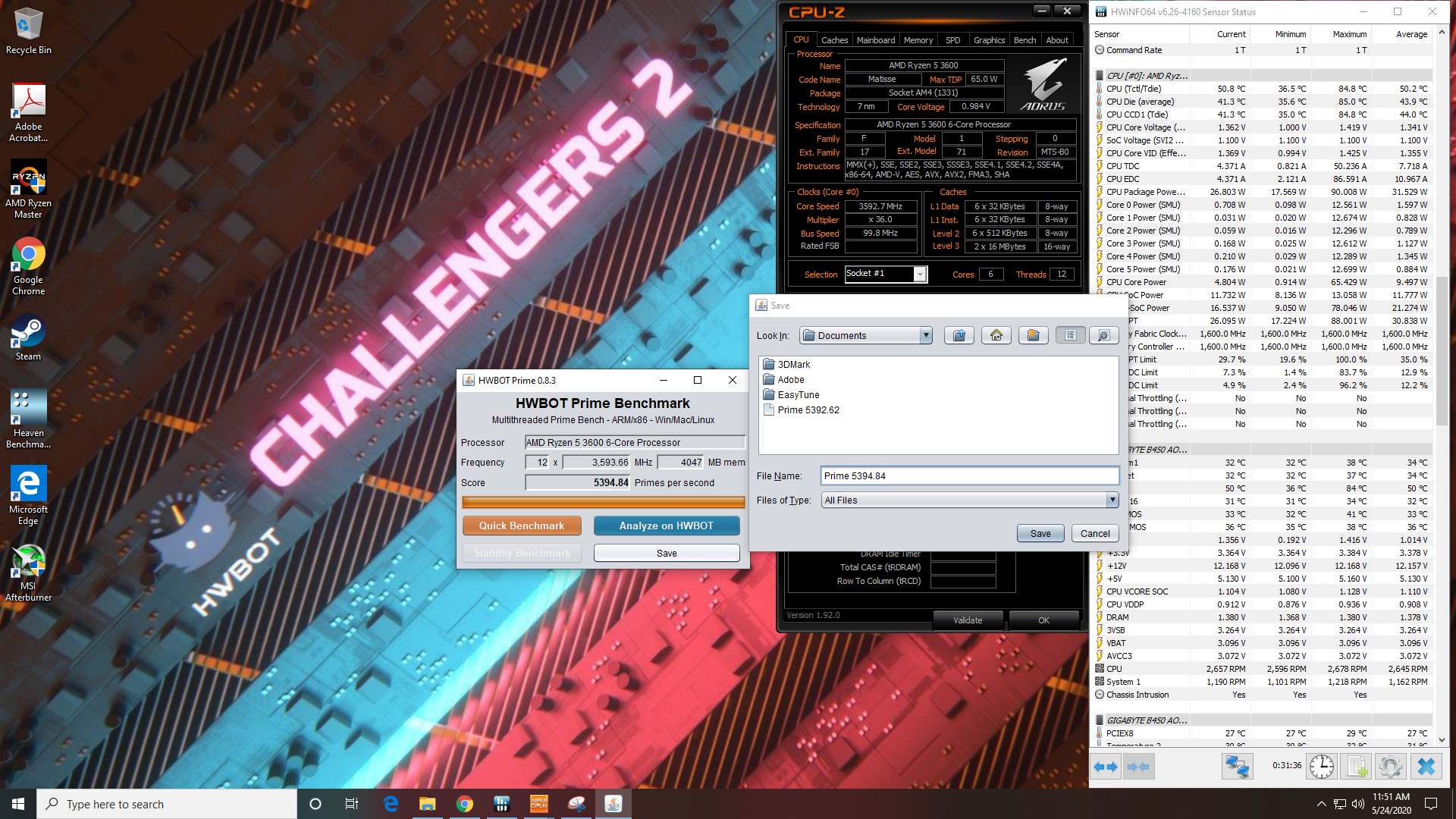Click the HWiNFO vertical scrollbar

(1442, 351)
